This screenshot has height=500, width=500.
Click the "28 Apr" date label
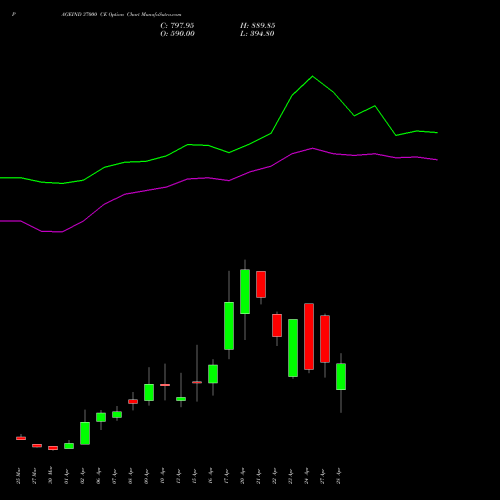[x=339, y=476]
